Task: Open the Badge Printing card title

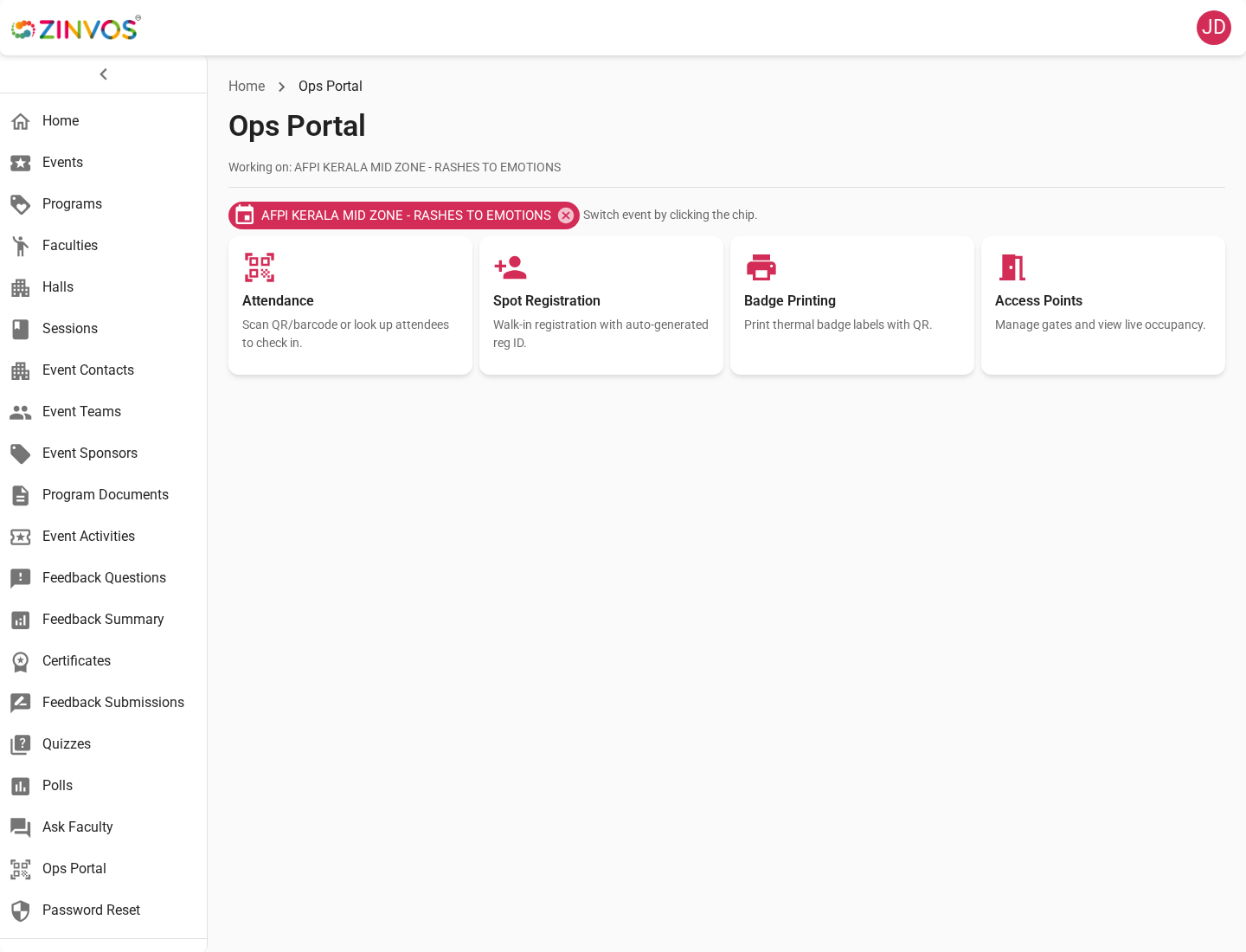Action: tap(790, 300)
